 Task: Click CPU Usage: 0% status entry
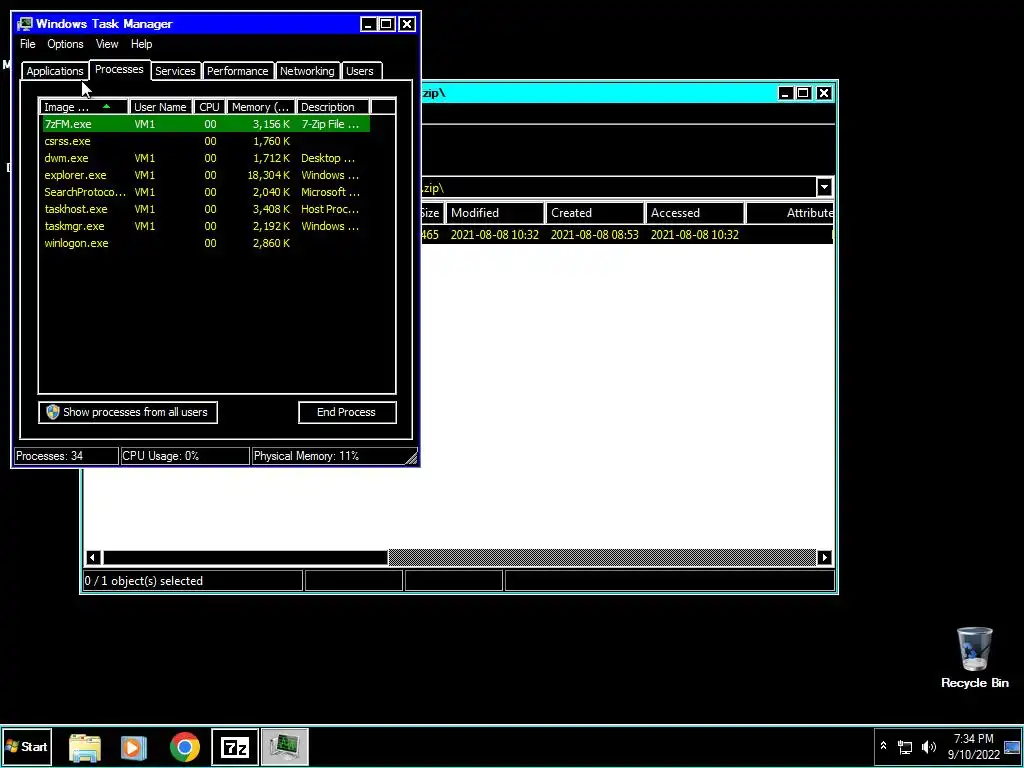pyautogui.click(x=185, y=456)
